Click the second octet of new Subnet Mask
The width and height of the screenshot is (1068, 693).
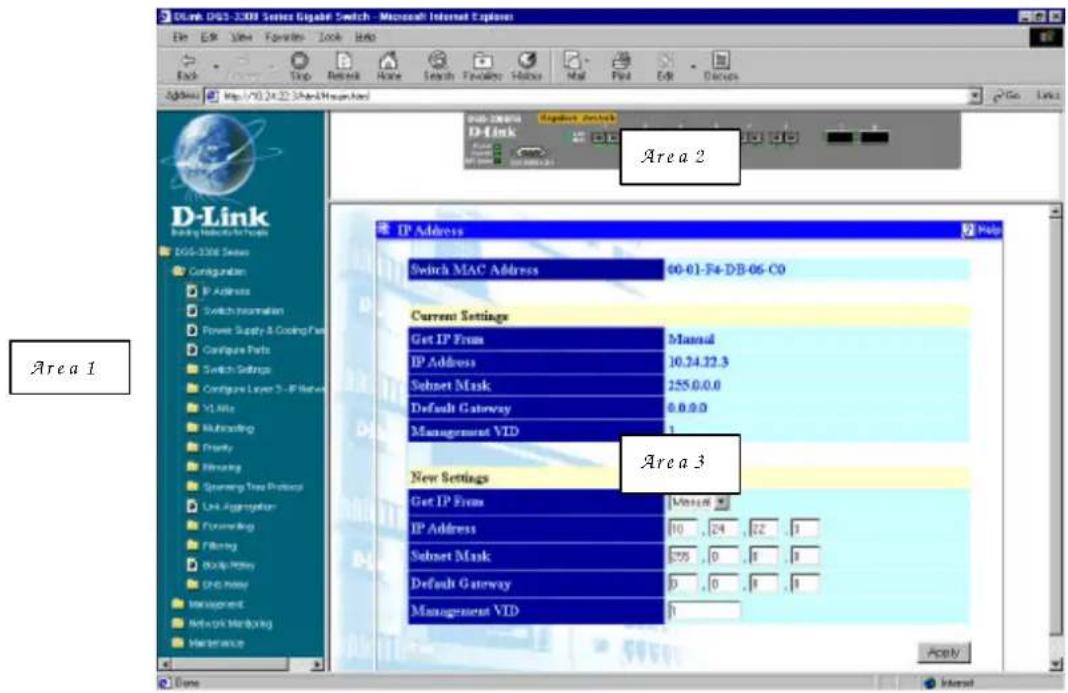[723, 556]
